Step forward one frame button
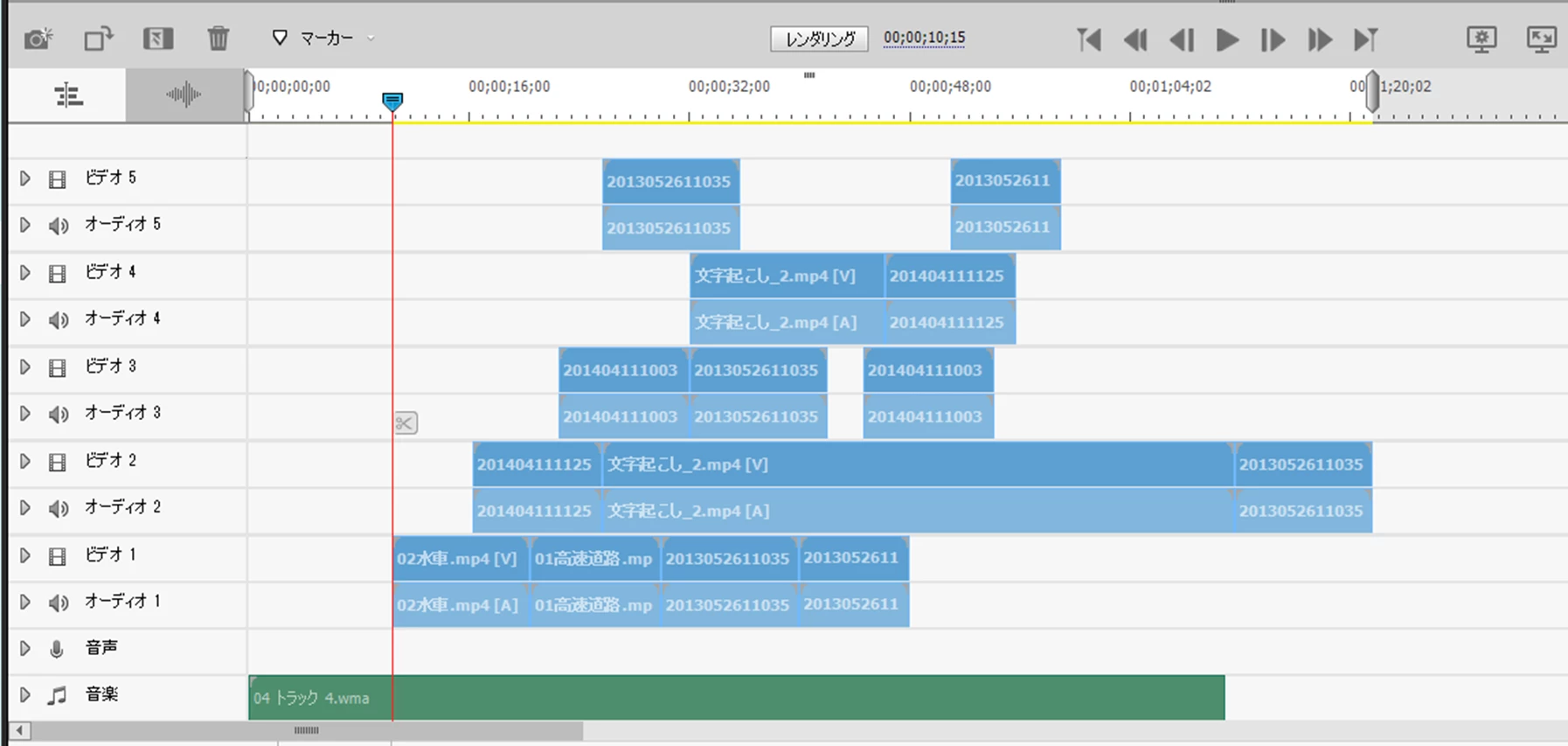This screenshot has height=746, width=1568. [1273, 39]
